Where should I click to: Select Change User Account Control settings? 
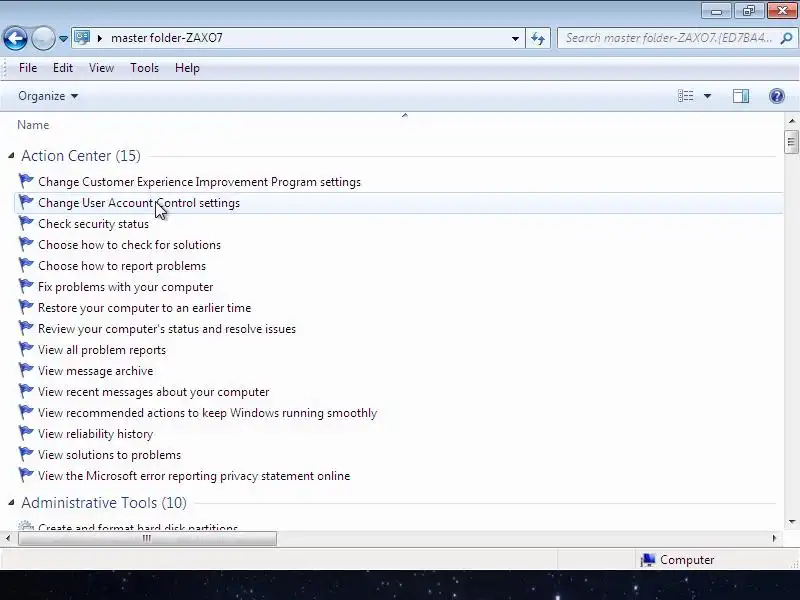[x=139, y=203]
